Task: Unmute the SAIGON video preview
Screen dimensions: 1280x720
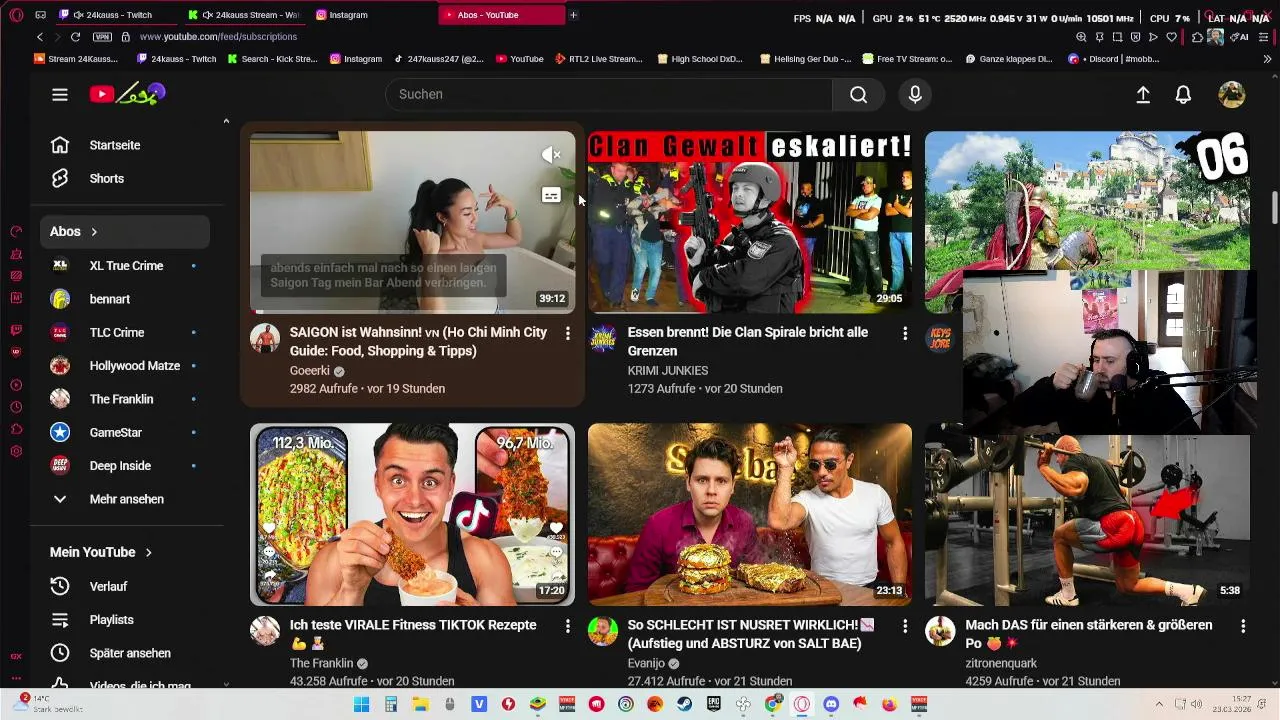Action: coord(551,155)
